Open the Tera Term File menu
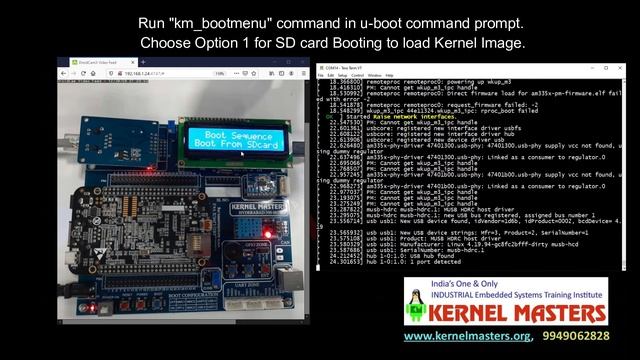Screen dimensions: 640x360 tap(321, 76)
